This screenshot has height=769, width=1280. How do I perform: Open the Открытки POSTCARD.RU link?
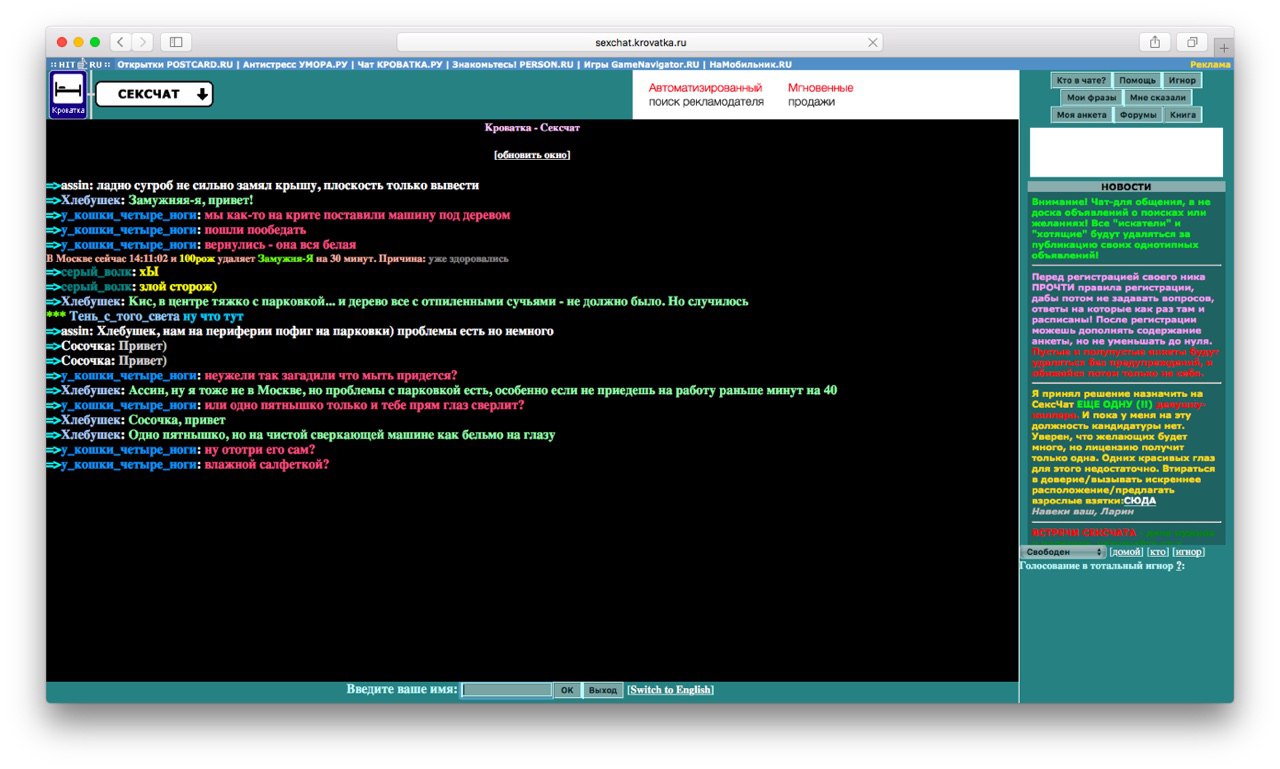pos(175,64)
